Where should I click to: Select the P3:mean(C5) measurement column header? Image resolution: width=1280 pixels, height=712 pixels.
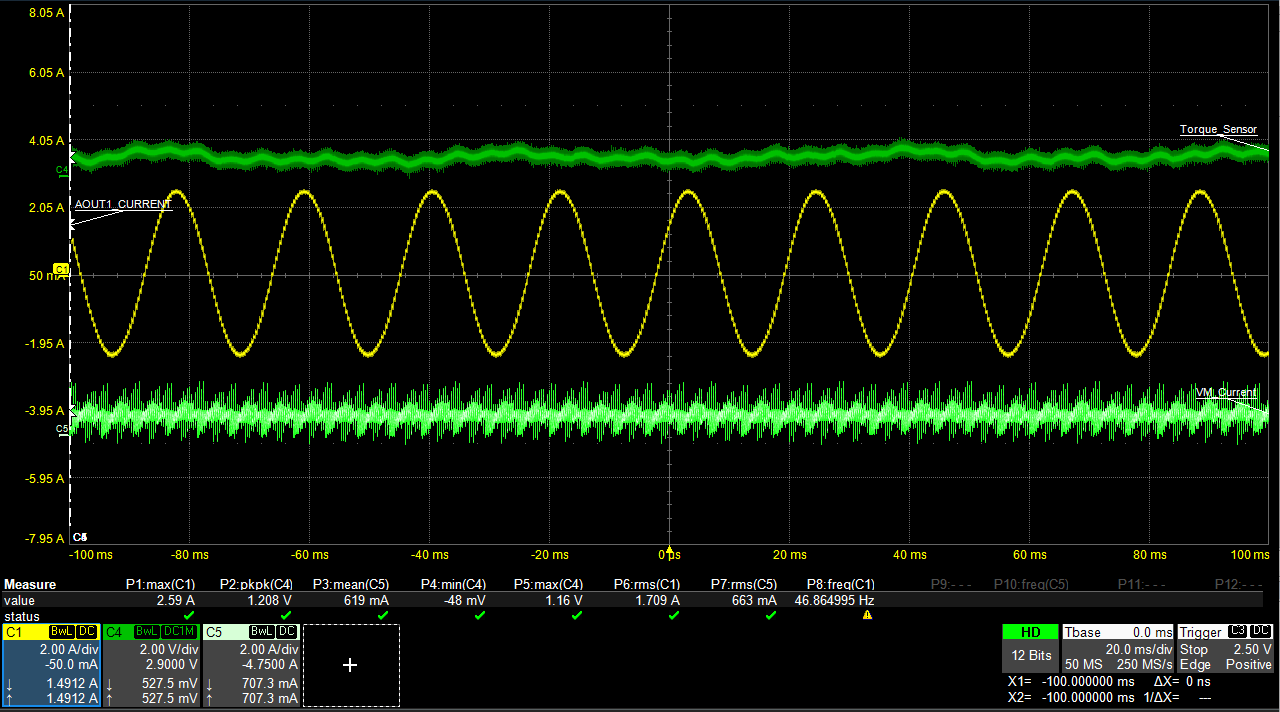pyautogui.click(x=350, y=584)
